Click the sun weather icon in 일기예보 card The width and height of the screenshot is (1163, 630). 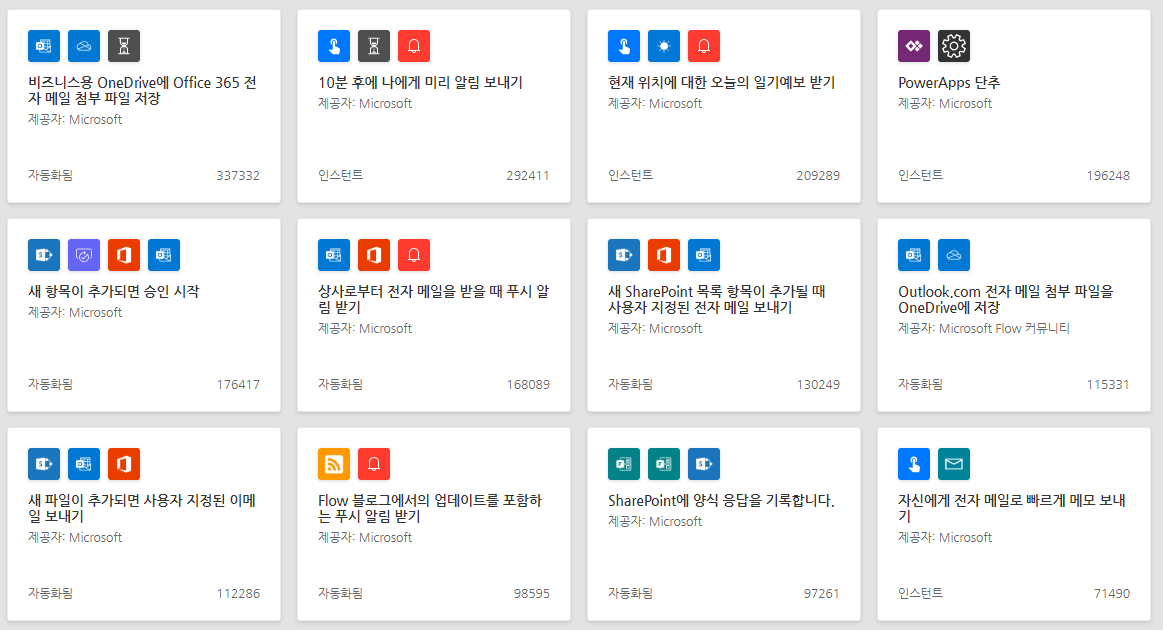(664, 46)
